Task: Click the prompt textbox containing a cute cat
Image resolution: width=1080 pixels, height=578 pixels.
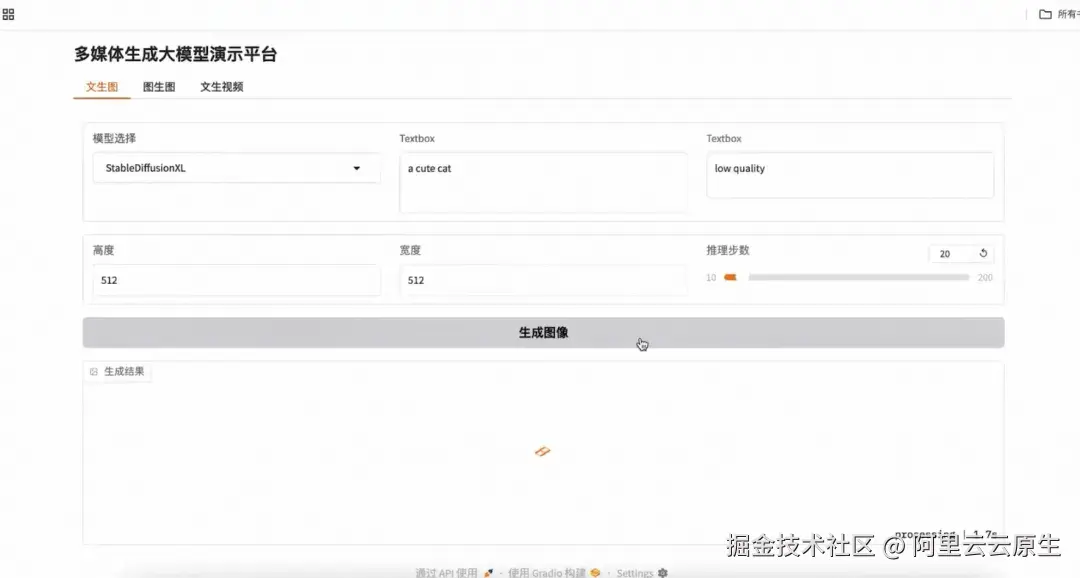Action: pyautogui.click(x=543, y=182)
